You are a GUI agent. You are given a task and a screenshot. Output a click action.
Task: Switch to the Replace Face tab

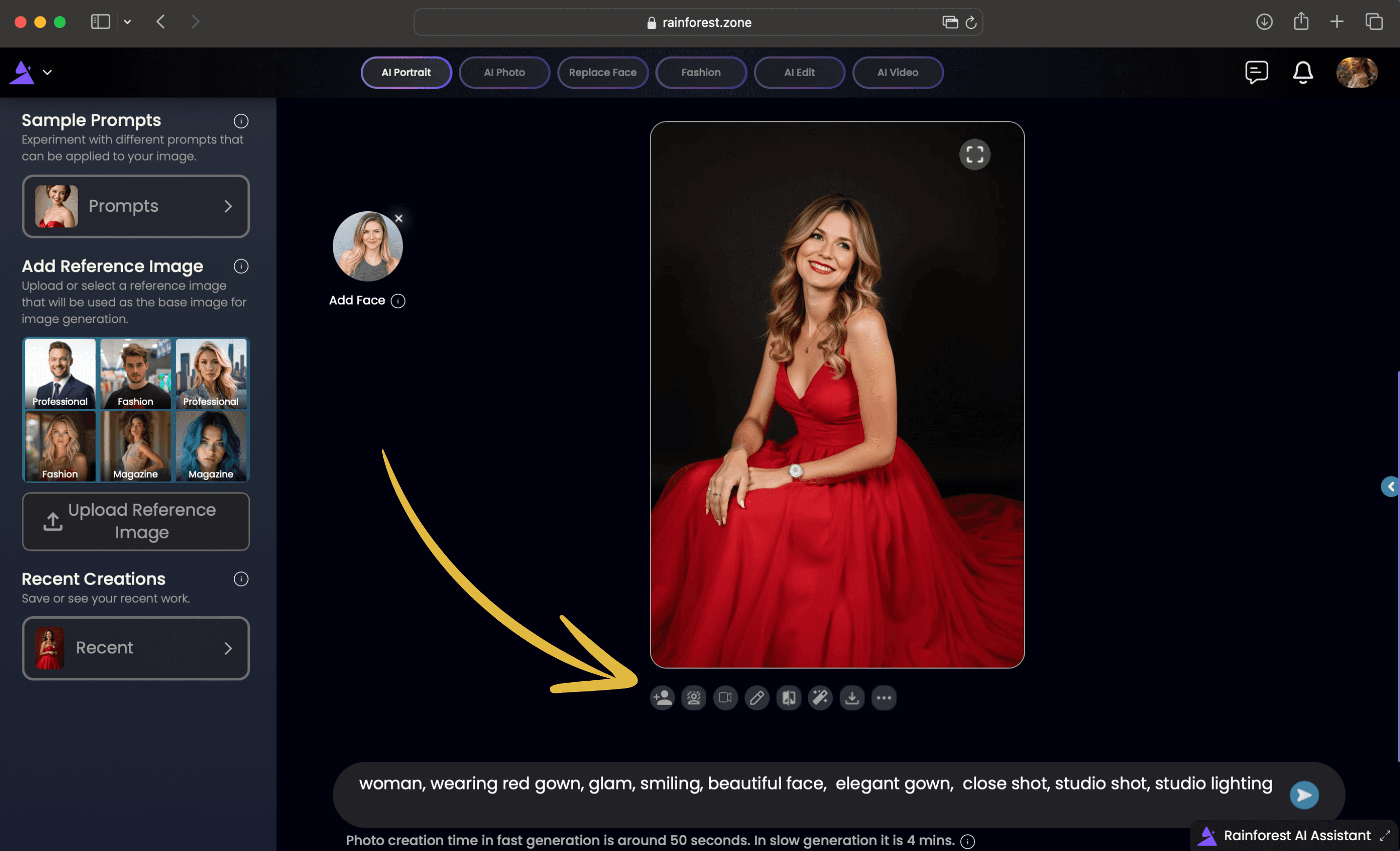[603, 72]
